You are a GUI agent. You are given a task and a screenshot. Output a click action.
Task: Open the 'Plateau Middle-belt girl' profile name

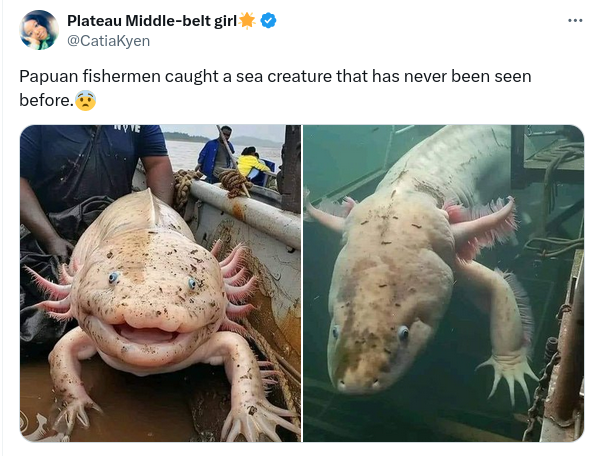click(x=152, y=21)
